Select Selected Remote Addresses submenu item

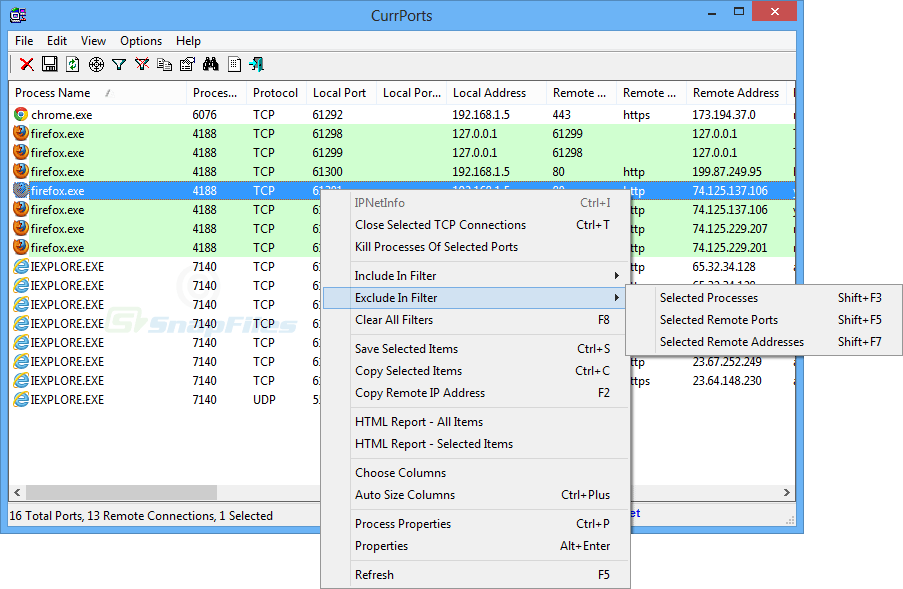click(x=764, y=341)
